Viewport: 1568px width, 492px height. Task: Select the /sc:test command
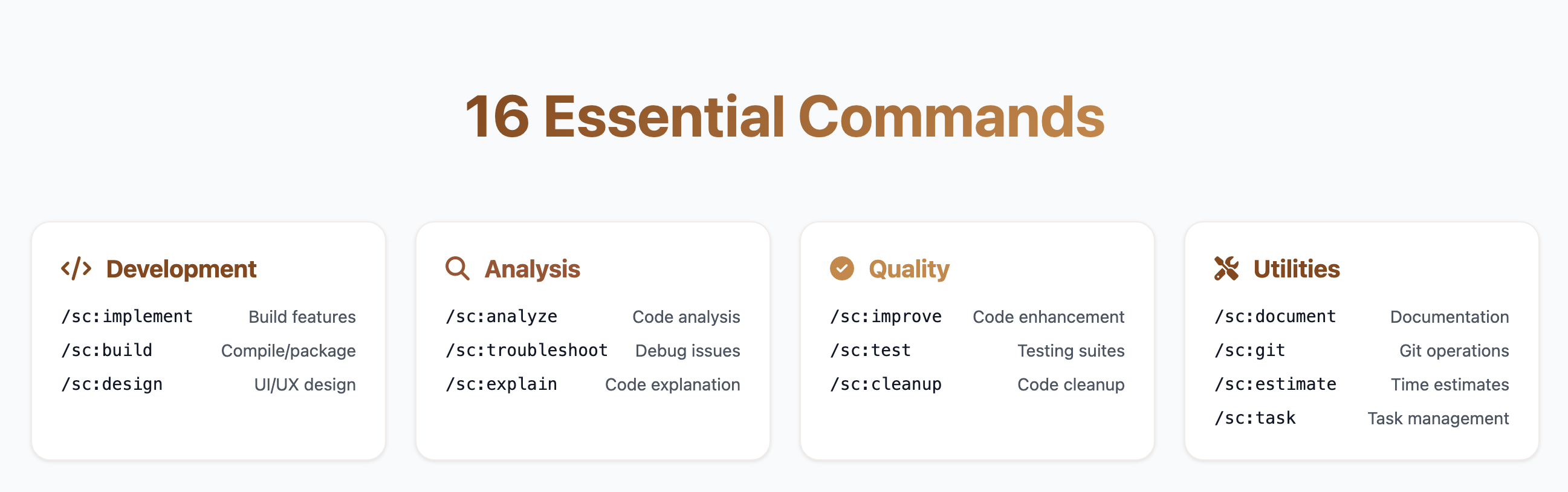point(870,351)
